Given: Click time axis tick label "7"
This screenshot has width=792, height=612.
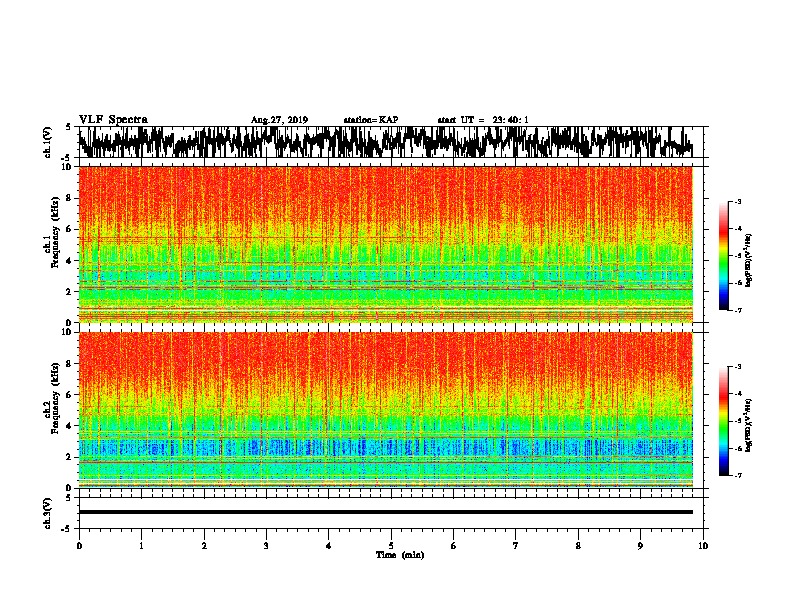Looking at the screenshot, I should point(516,546).
